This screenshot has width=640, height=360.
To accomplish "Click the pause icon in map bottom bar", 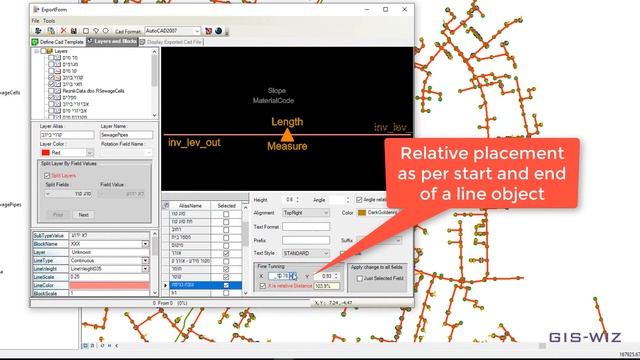I will tap(109, 346).
